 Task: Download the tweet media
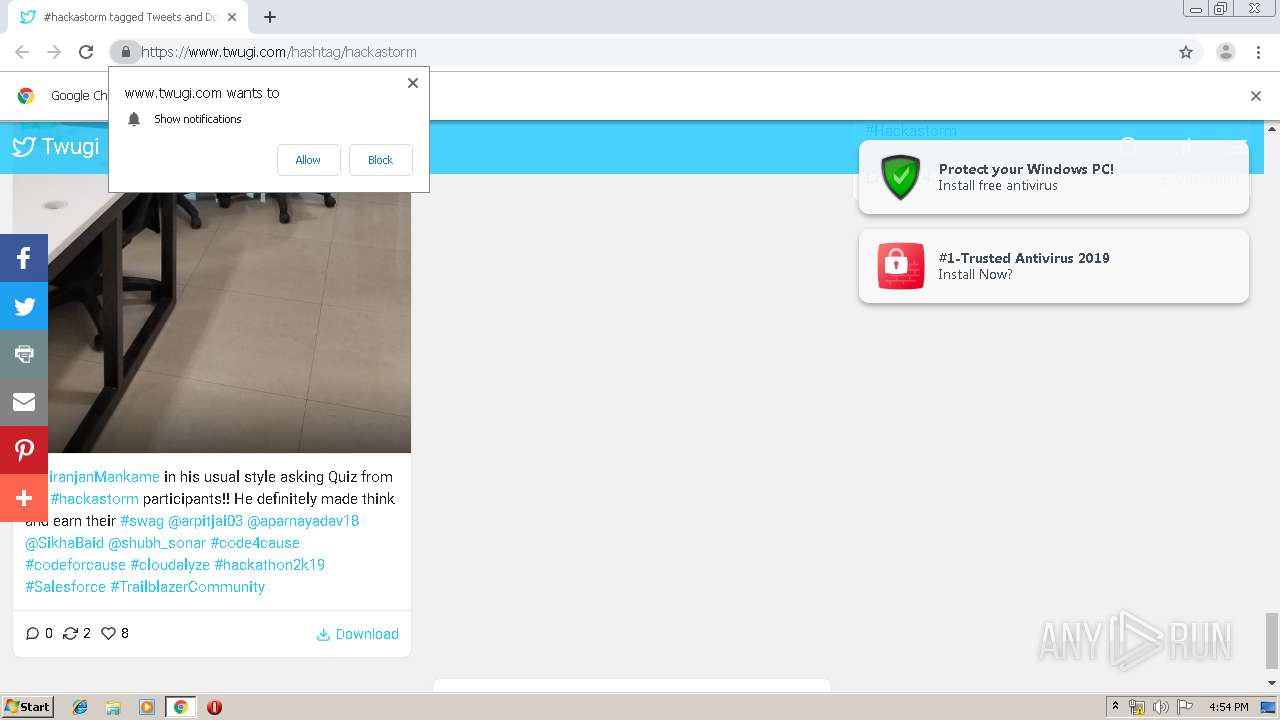tap(357, 634)
